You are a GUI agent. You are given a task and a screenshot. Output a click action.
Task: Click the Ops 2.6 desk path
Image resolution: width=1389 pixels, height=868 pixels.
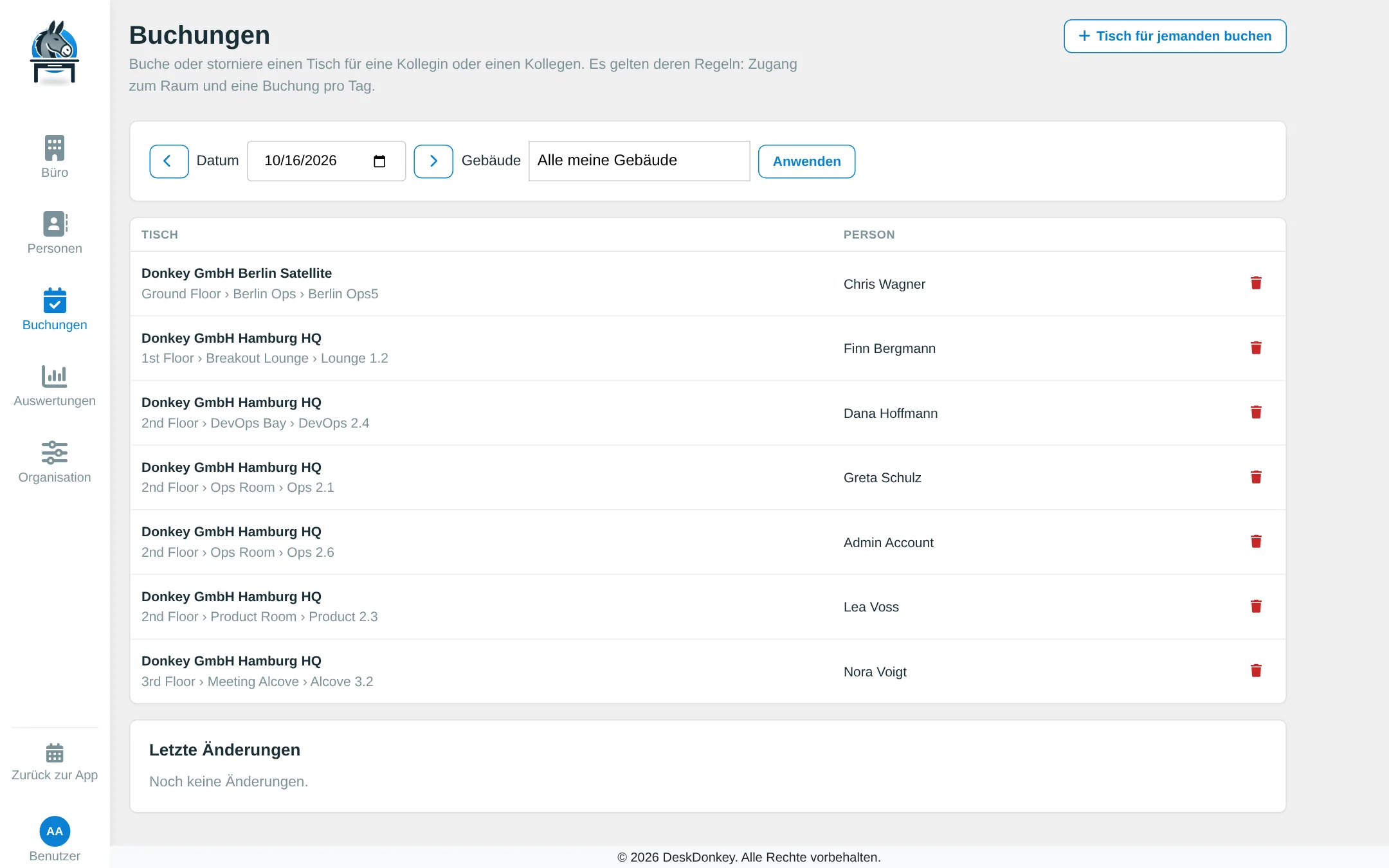click(237, 552)
